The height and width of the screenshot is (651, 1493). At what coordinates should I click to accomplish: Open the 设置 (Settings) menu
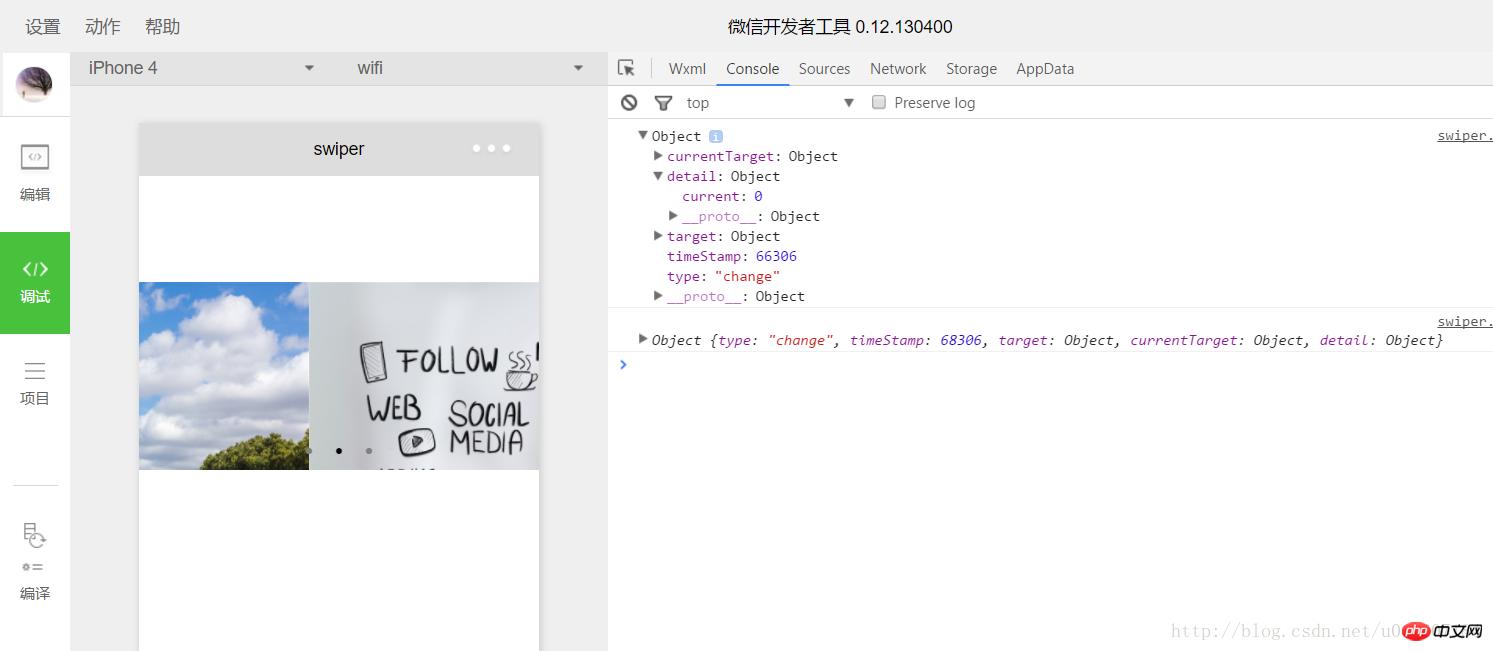pos(43,27)
